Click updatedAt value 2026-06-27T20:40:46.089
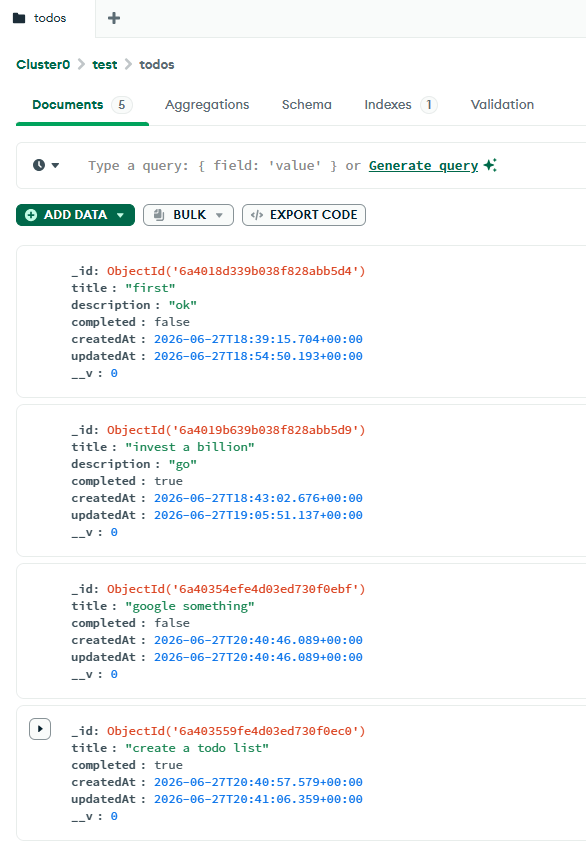Screen dimensions: 586x847 click(x=258, y=657)
